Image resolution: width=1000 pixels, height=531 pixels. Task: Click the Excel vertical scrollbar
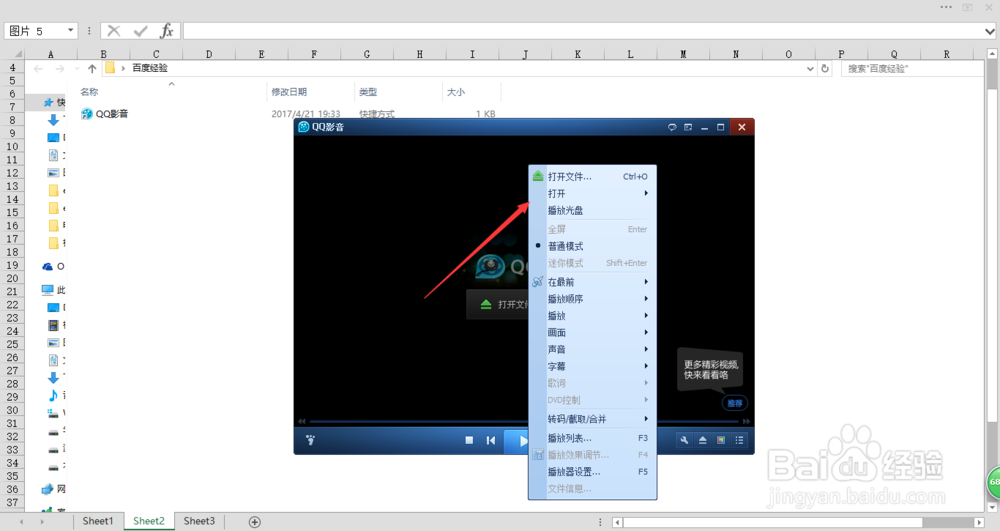[992, 281]
